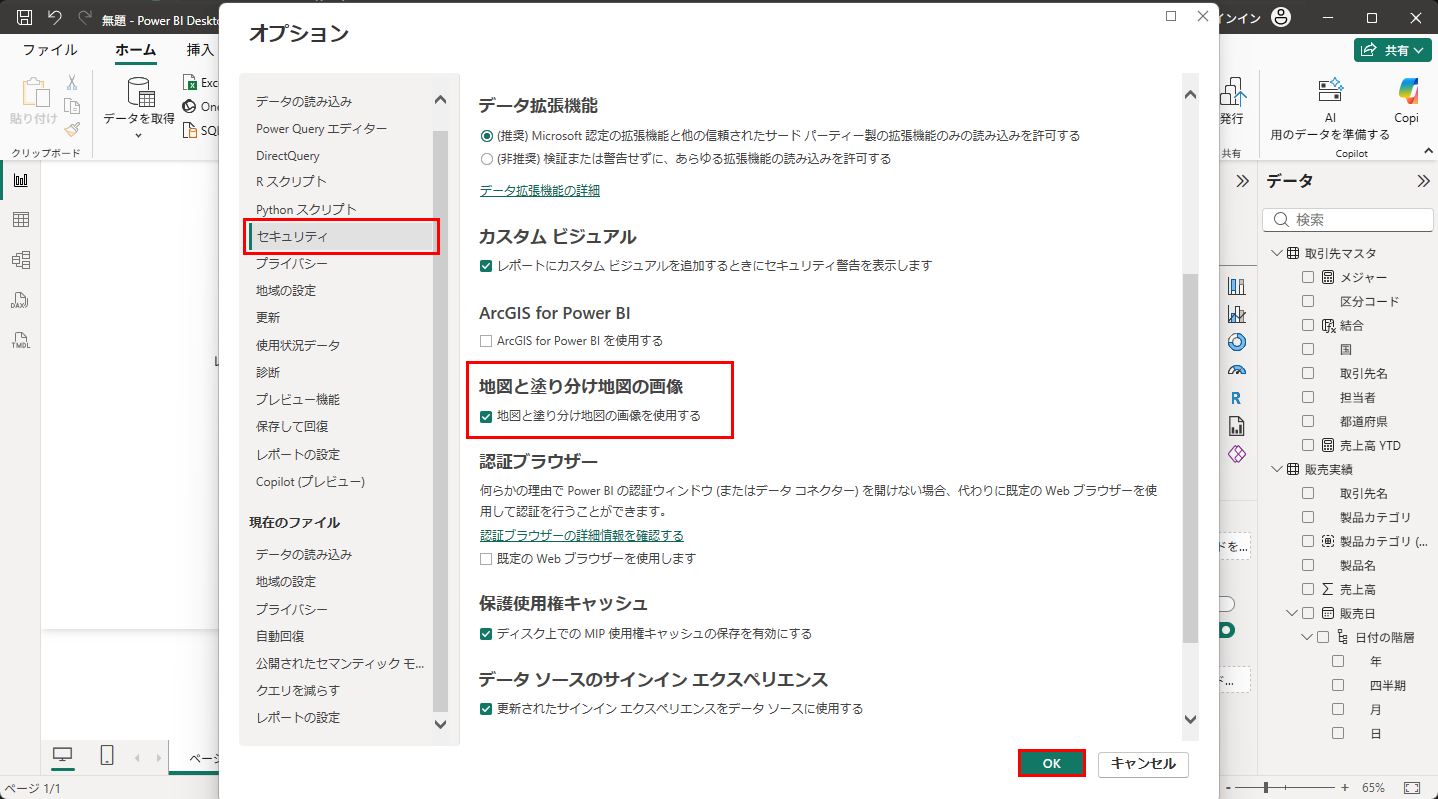Click the Format Painter brush icon
Image resolution: width=1438 pixels, height=799 pixels.
tap(72, 129)
